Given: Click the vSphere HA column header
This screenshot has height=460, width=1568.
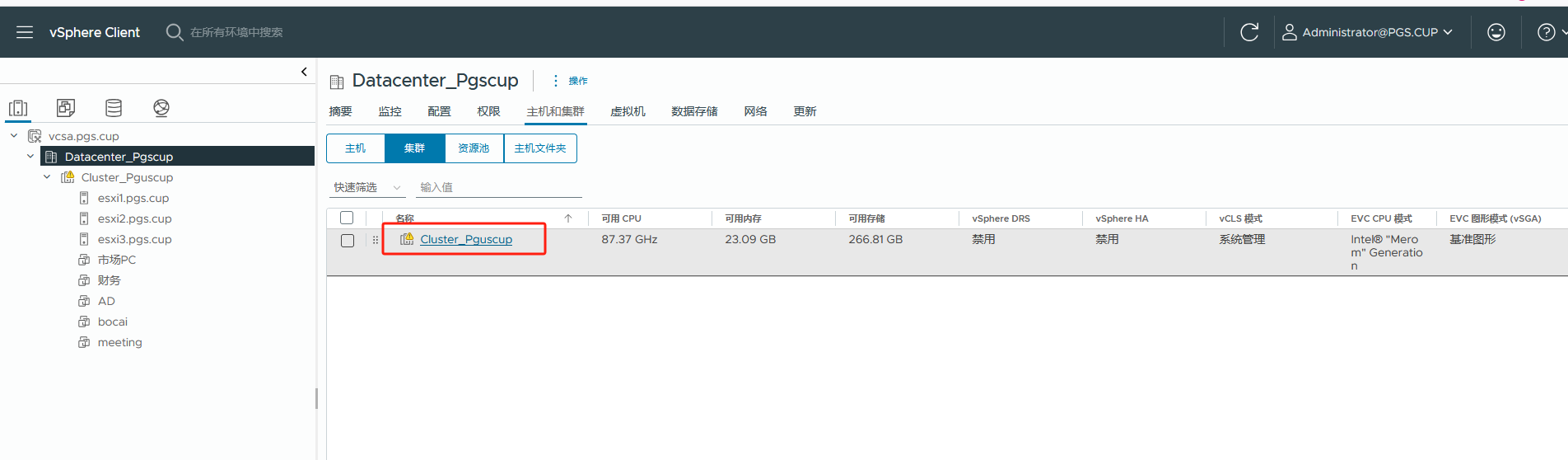Looking at the screenshot, I should click(1122, 218).
